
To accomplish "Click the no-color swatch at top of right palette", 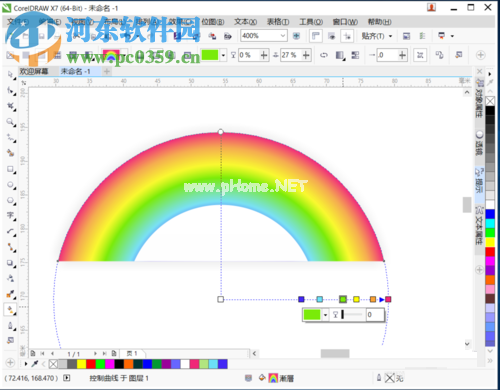I will pos(490,101).
